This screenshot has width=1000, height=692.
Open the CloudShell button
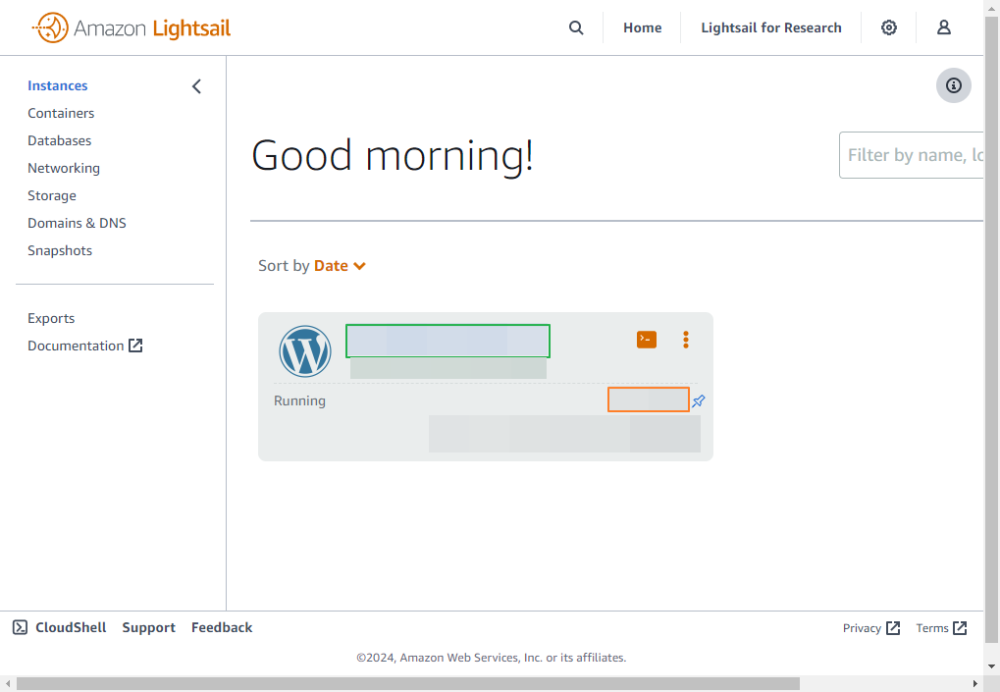coord(59,628)
